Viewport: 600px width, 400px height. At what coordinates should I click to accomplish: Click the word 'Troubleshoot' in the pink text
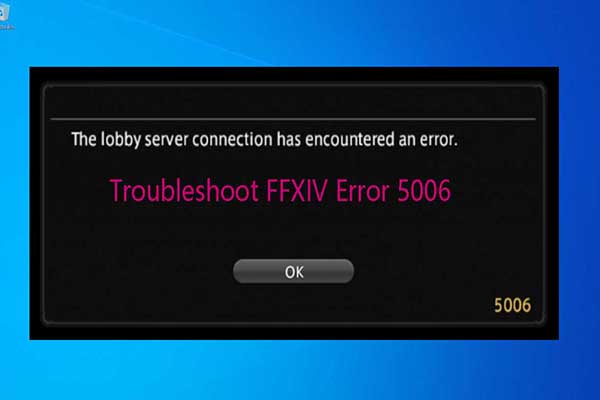click(x=184, y=190)
